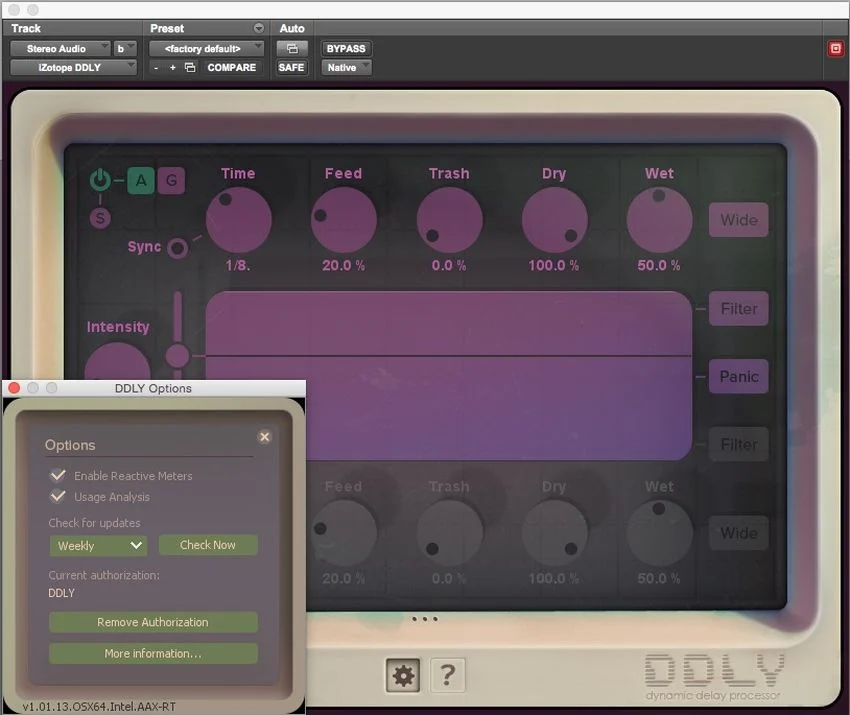
Task: Click the upper Trash knob
Action: tap(449, 220)
